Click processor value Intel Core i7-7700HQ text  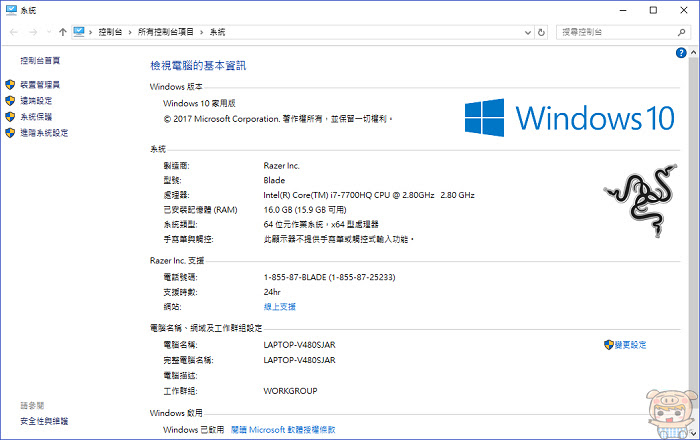click(369, 195)
